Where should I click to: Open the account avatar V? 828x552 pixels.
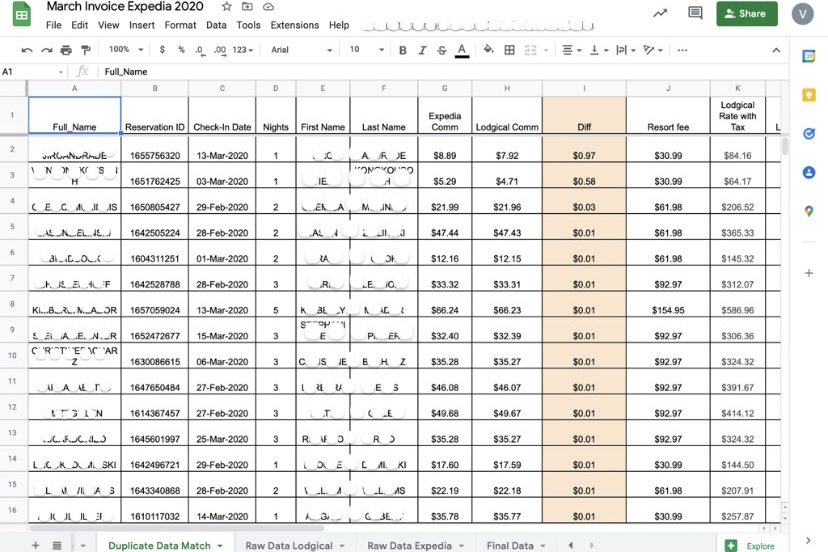[x=802, y=14]
